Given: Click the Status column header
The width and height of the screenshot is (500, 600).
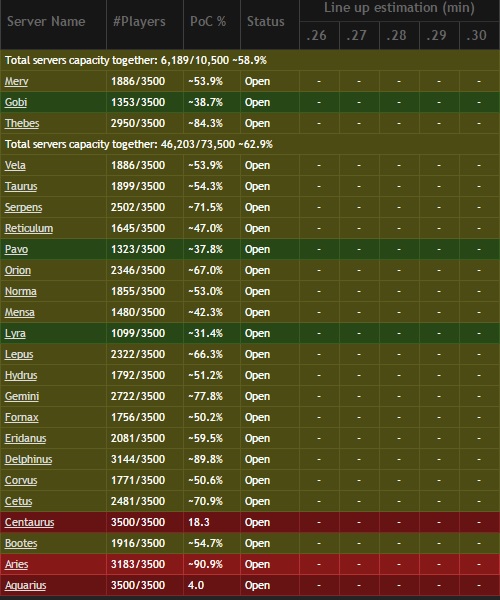Looking at the screenshot, I should (x=265, y=22).
